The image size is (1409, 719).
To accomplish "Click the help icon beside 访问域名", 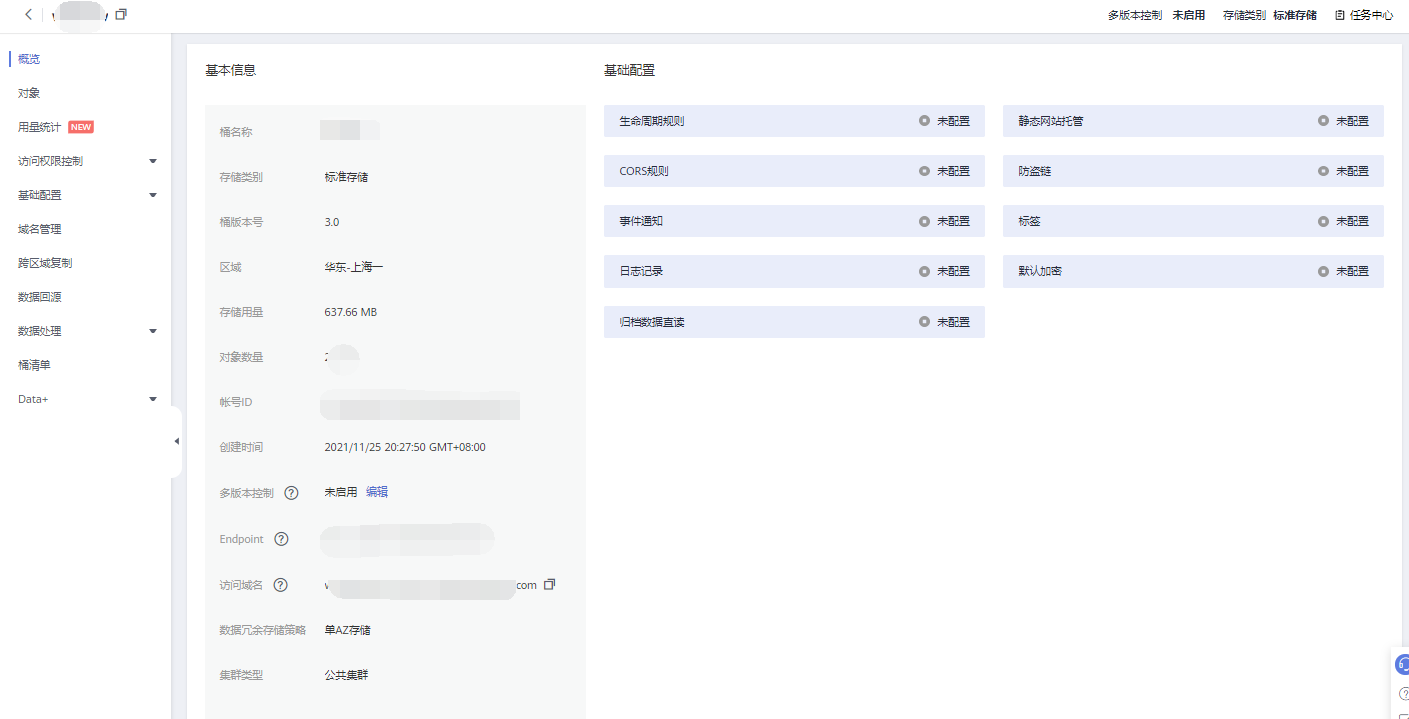I will 281,585.
